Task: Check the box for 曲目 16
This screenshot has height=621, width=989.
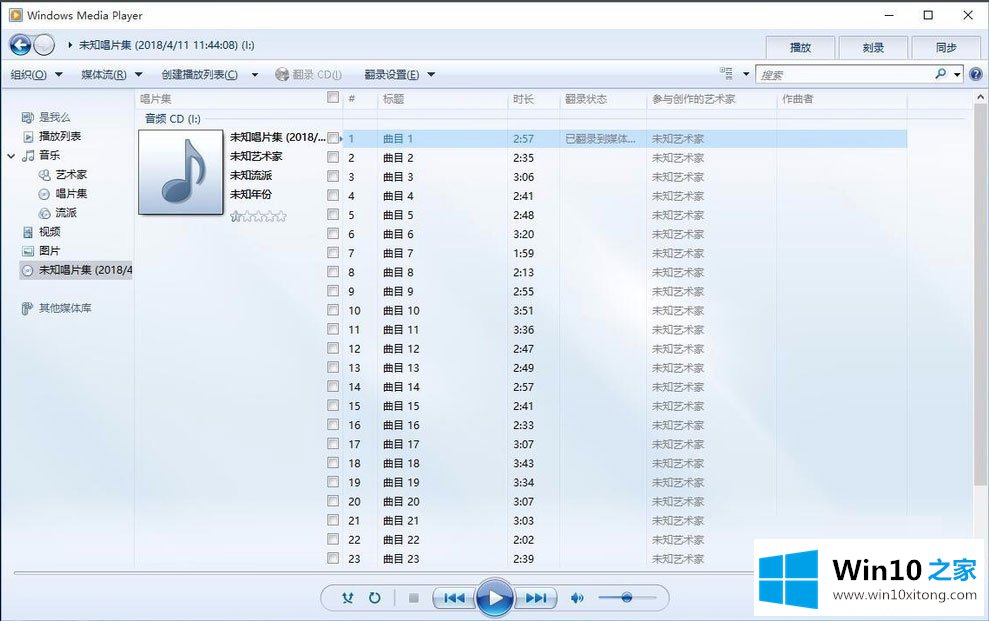Action: coord(333,424)
